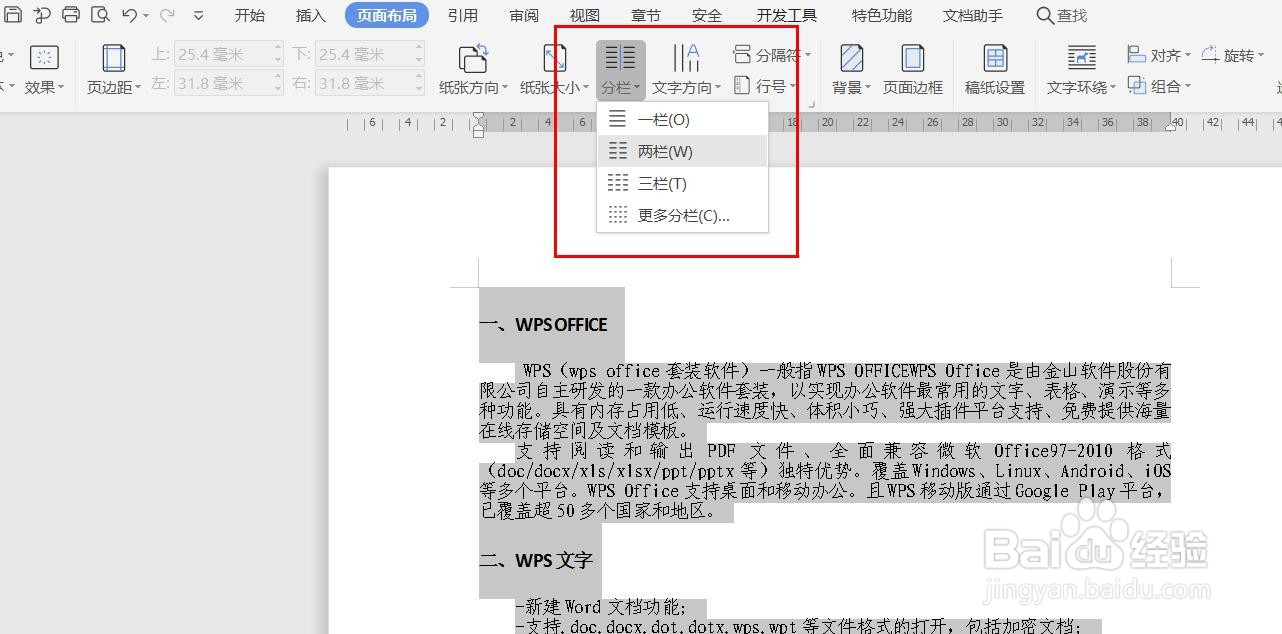
Task: Click the Redo arrow icon
Action: [x=167, y=15]
